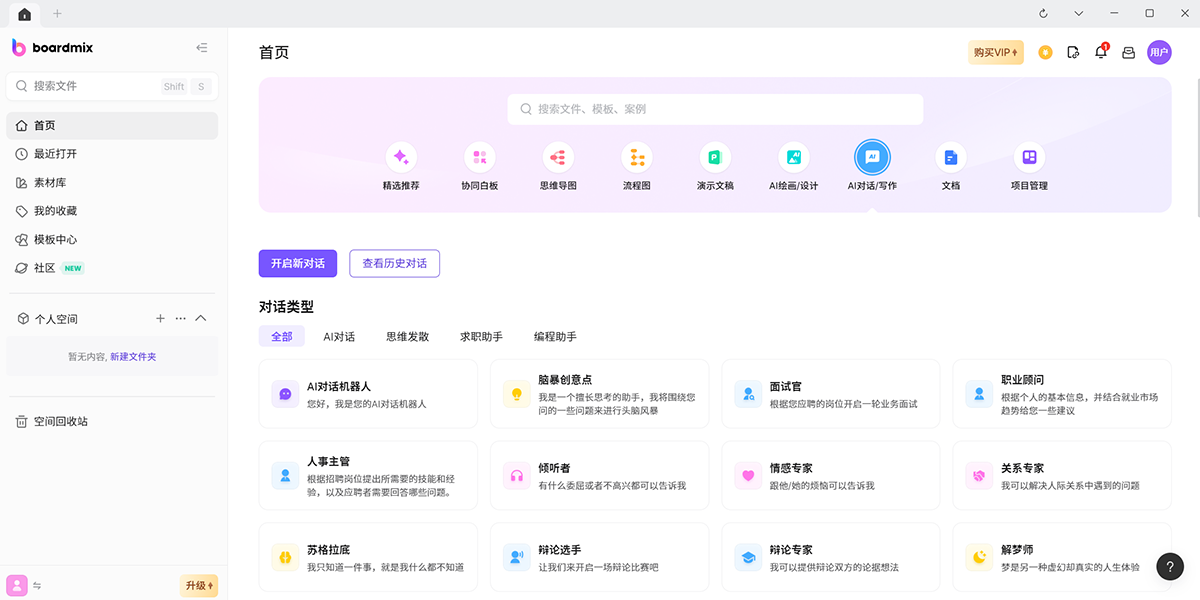
Task: Click the 开启新对话 button
Action: point(298,263)
